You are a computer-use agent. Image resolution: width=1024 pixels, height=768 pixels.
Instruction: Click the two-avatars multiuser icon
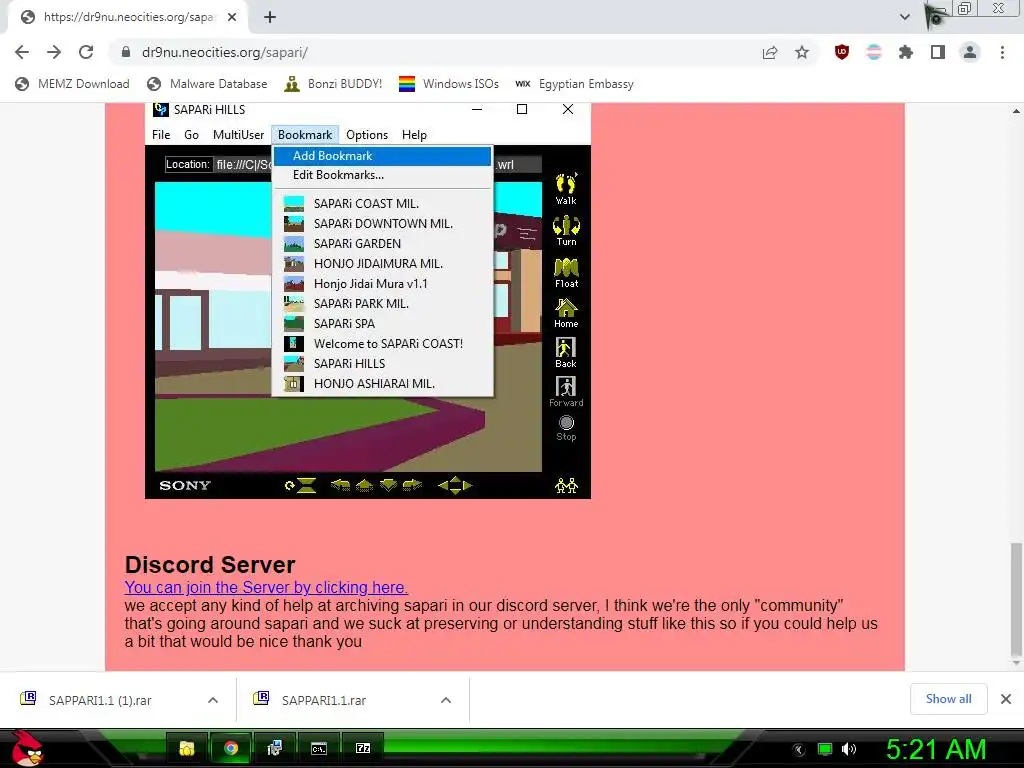[566, 485]
